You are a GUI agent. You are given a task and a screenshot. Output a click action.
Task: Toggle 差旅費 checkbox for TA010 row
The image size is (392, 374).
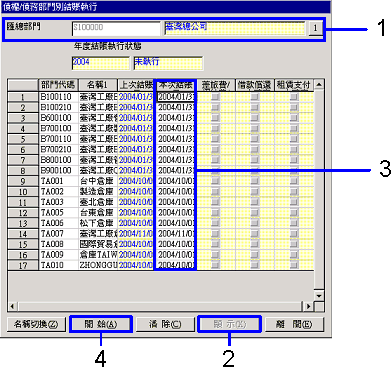[216, 265]
